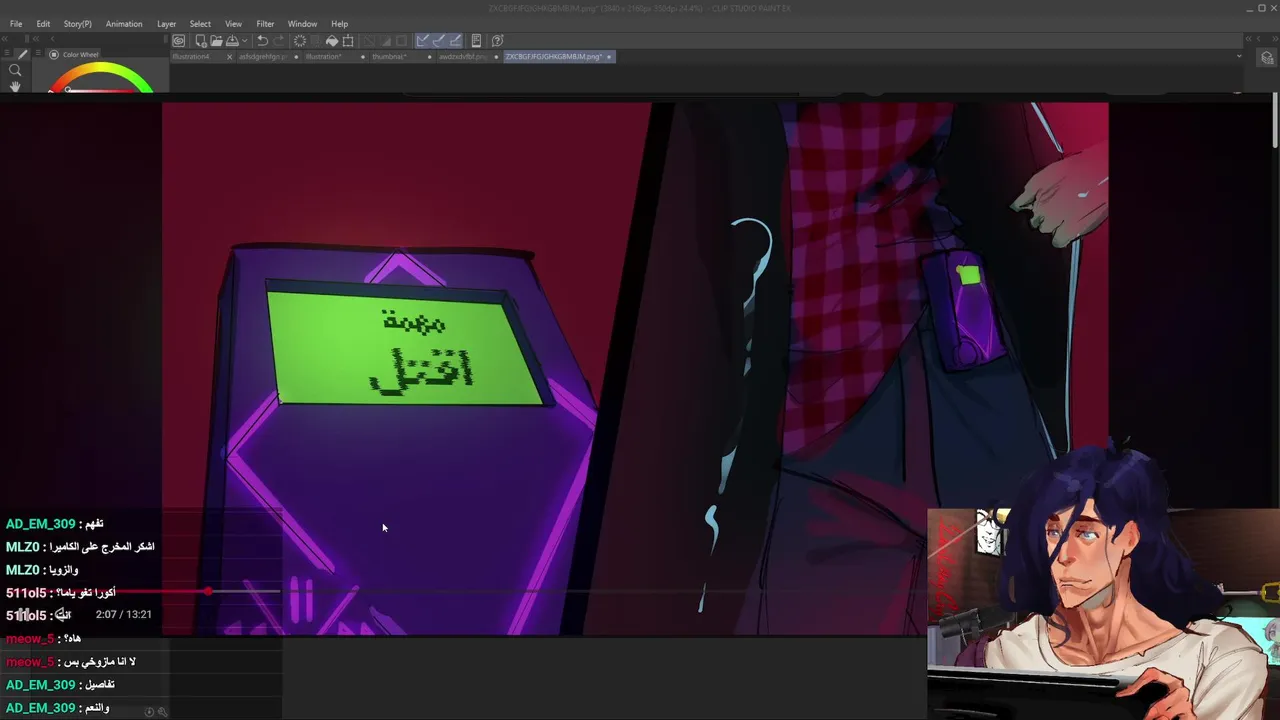Switch to the thumbnal* canvas tab

click(390, 57)
